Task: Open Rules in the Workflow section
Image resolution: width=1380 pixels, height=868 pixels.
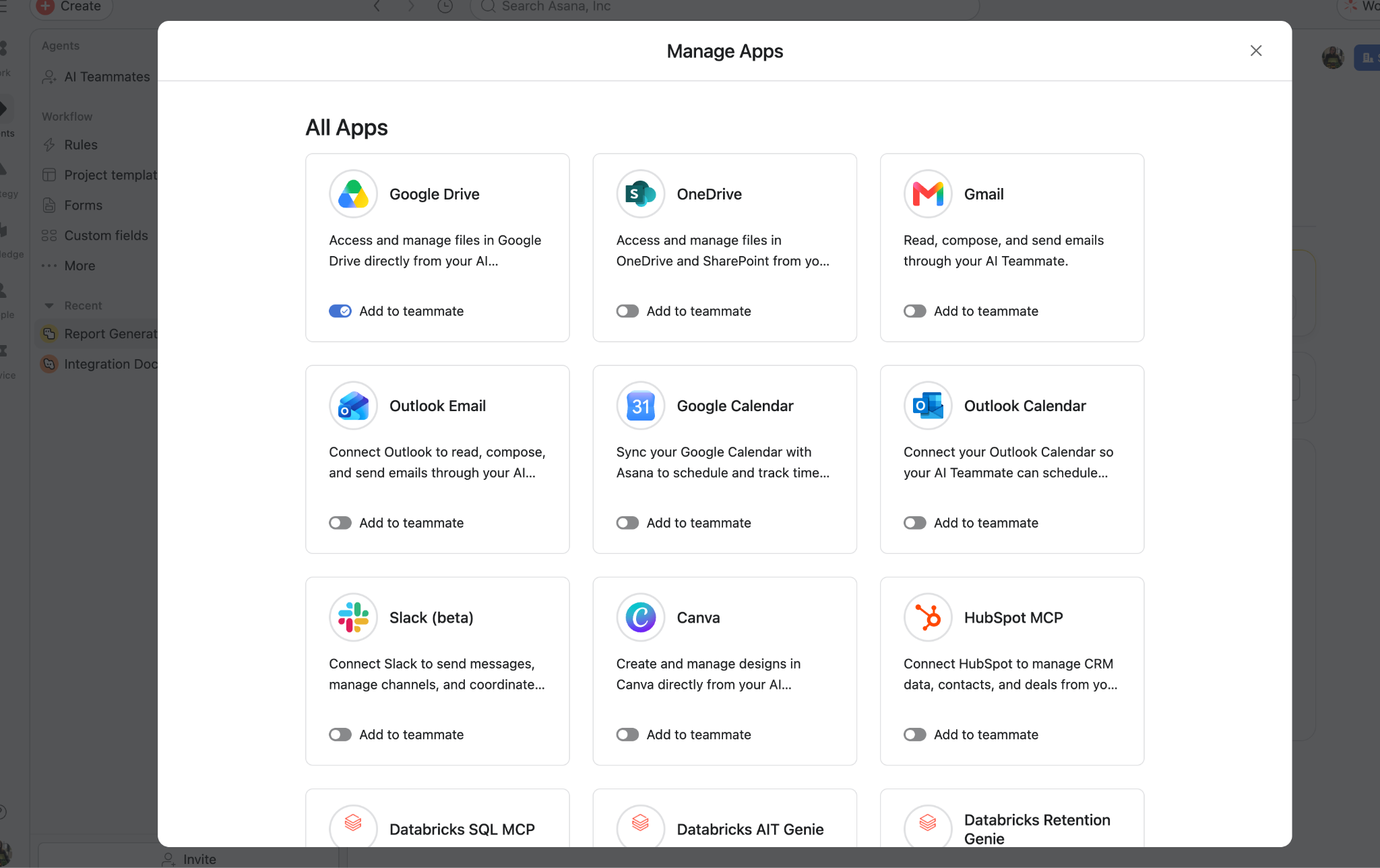Action: [97, 145]
